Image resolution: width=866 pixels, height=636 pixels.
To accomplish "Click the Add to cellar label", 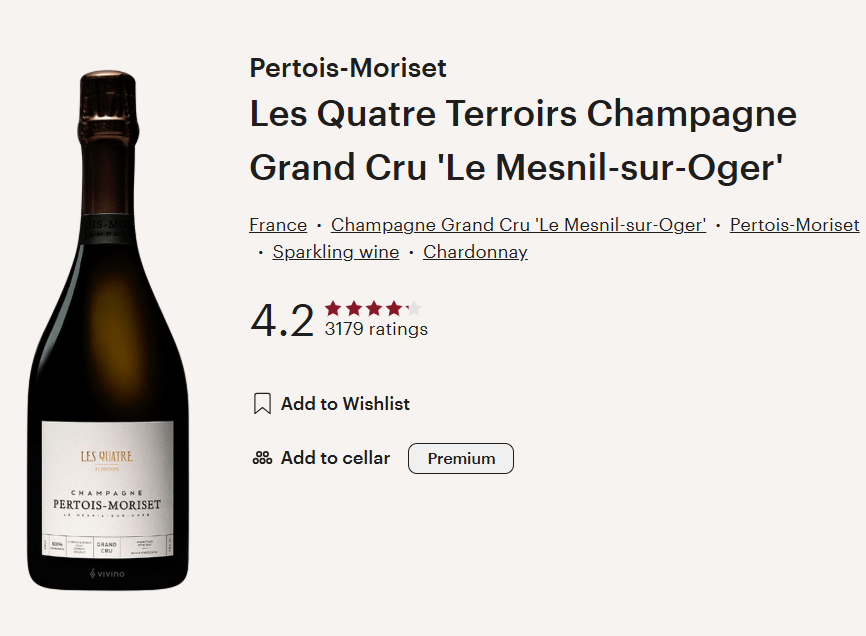I will [336, 457].
